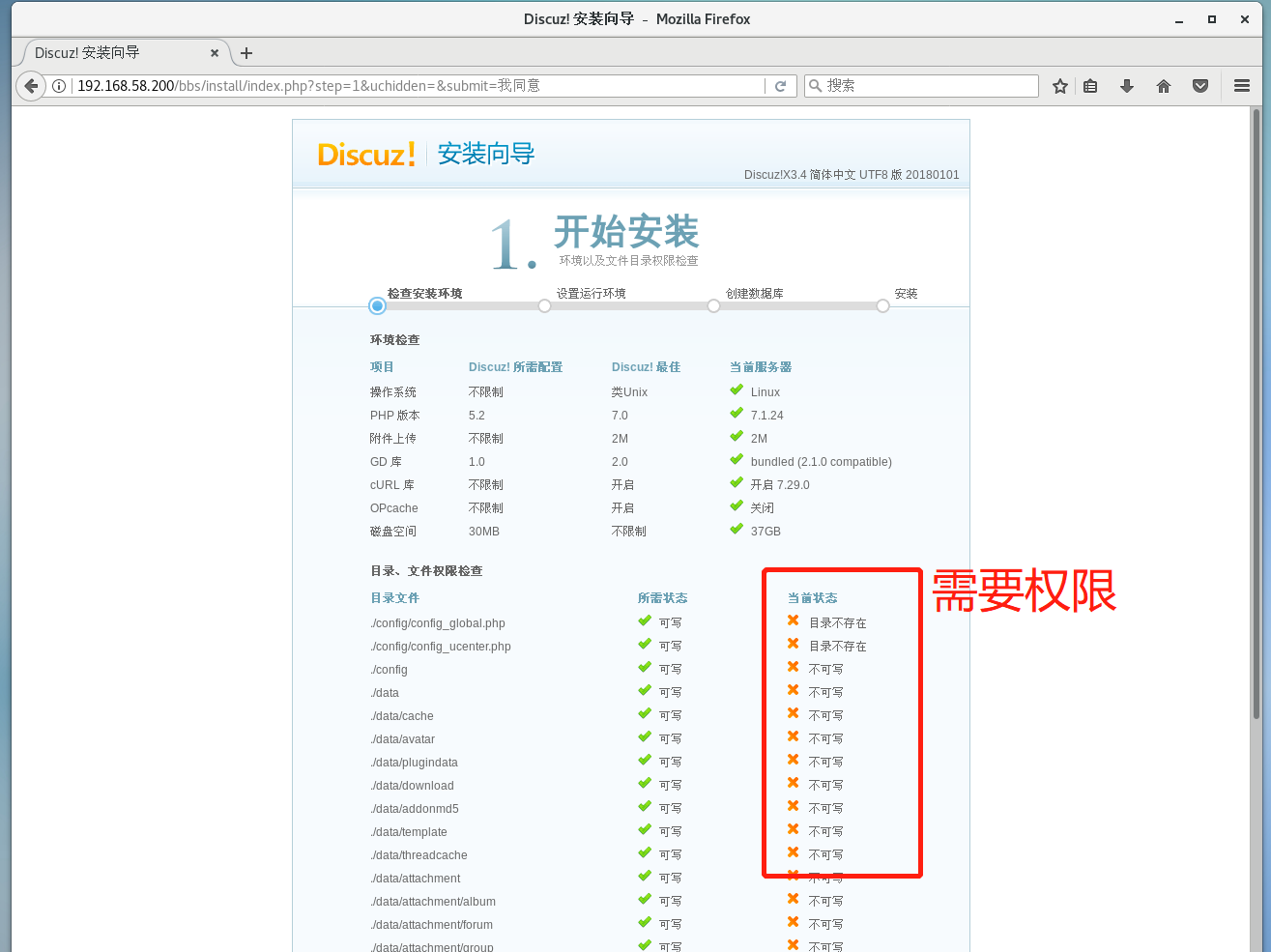Show your bookmarks list
Viewport: 1271px width, 952px height.
click(x=1090, y=86)
